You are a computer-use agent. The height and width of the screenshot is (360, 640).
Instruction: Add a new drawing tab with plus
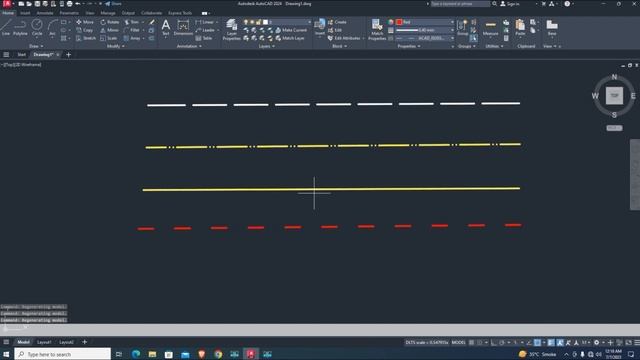tap(69, 55)
